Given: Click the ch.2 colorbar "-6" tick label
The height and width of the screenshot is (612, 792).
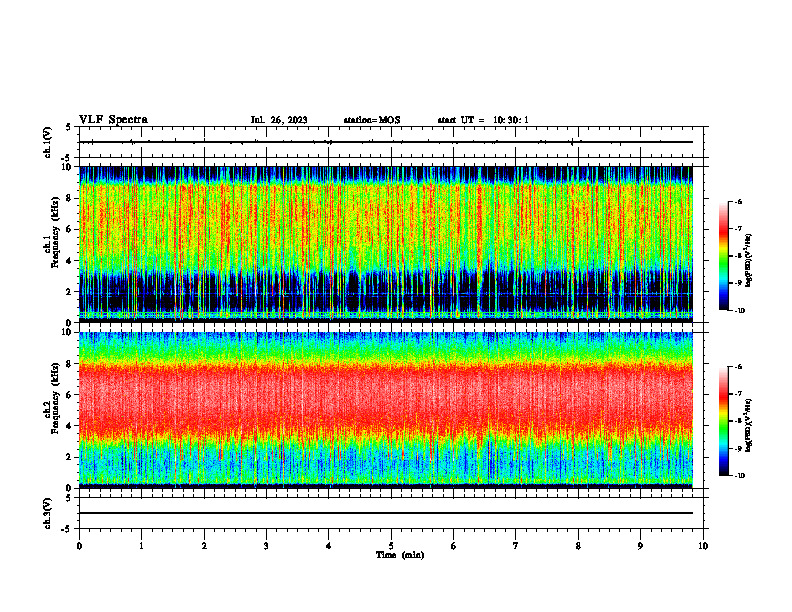Looking at the screenshot, I should tap(739, 367).
